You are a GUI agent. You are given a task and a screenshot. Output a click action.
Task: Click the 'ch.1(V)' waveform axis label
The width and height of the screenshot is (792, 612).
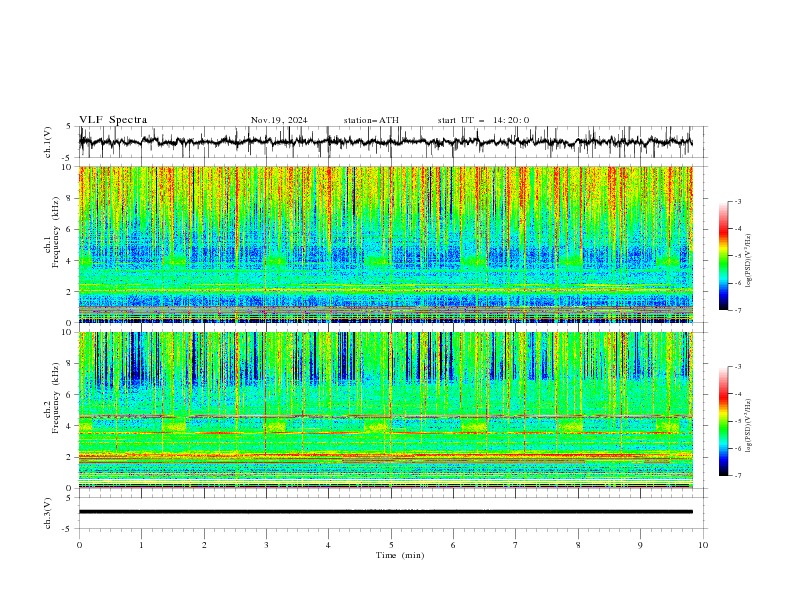click(47, 142)
